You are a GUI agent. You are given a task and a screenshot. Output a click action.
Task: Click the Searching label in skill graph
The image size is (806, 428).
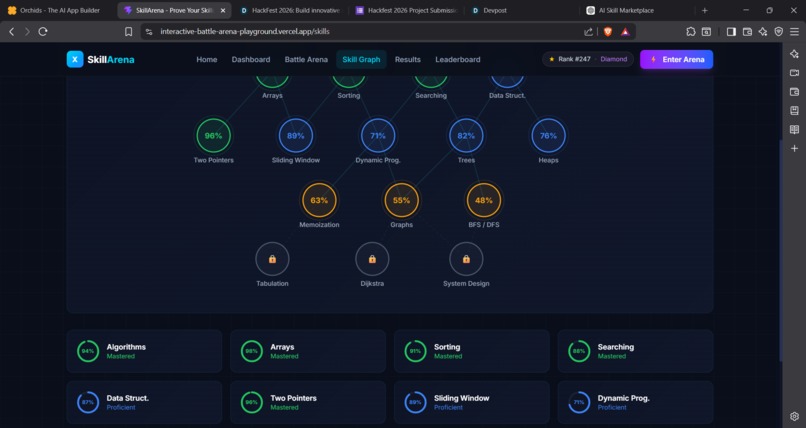point(431,96)
